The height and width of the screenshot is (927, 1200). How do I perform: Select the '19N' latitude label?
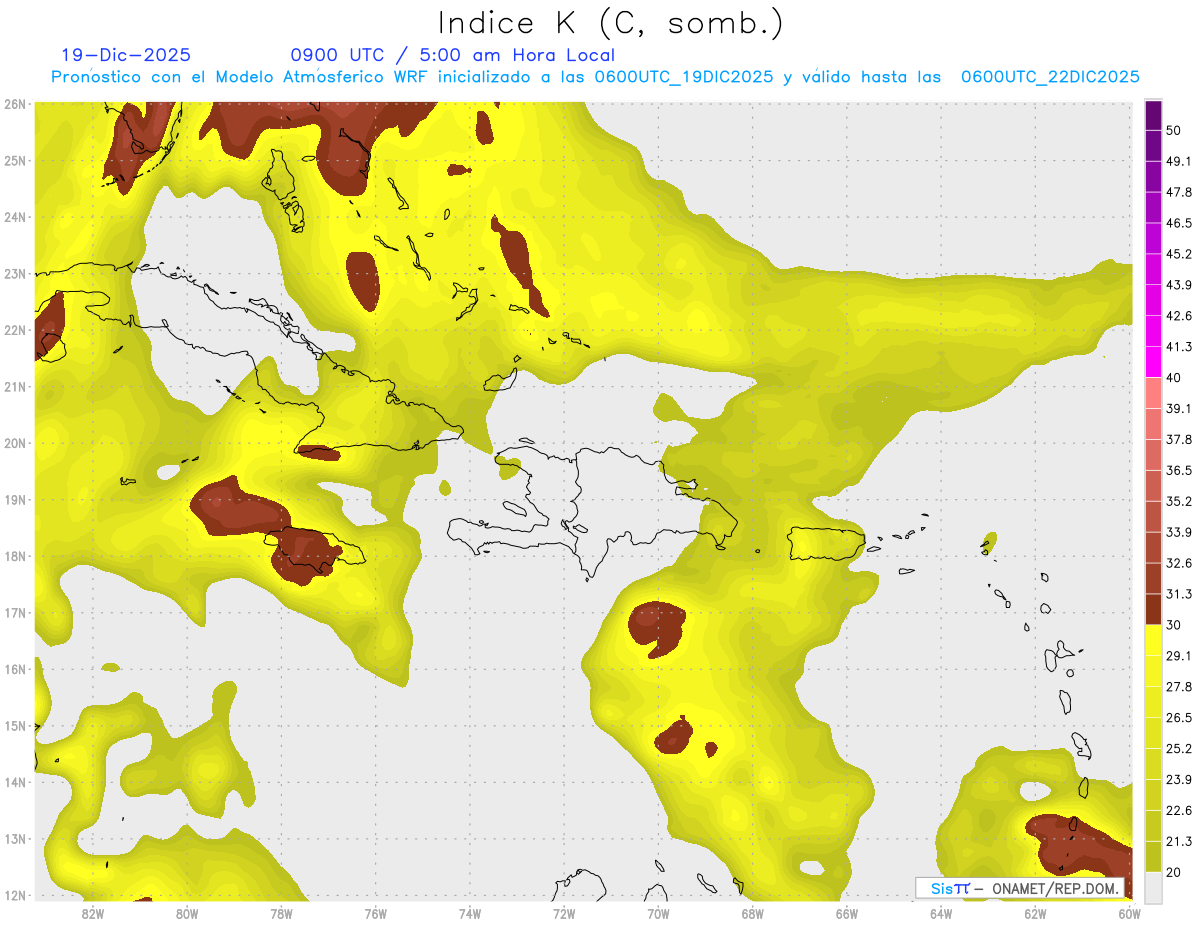click(x=14, y=499)
